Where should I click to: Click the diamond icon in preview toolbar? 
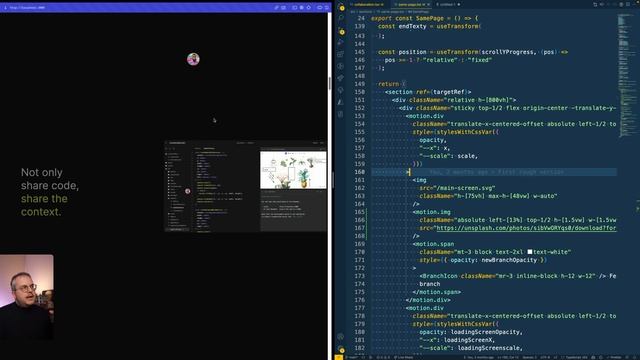(309, 7)
